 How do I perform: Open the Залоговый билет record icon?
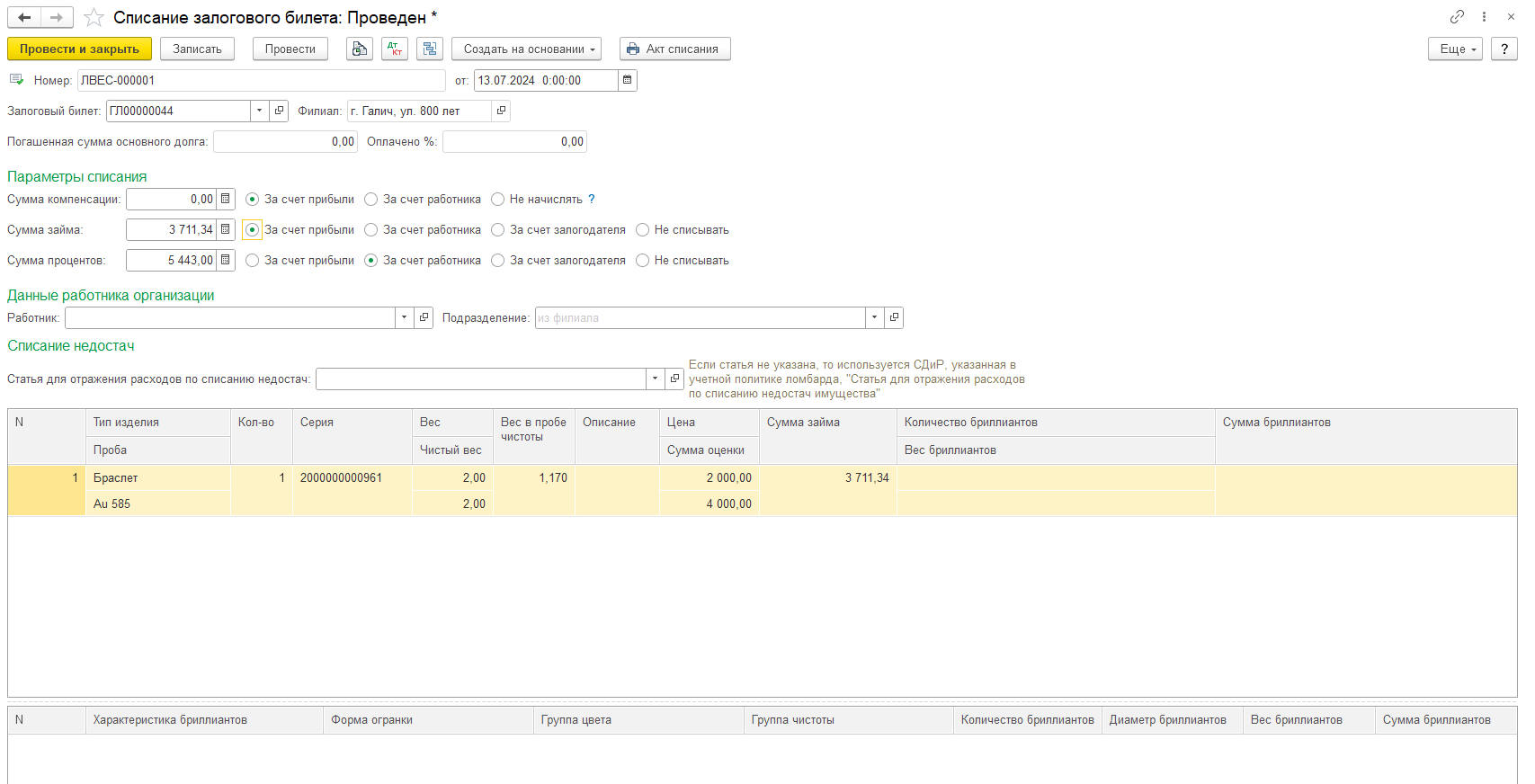click(x=279, y=111)
